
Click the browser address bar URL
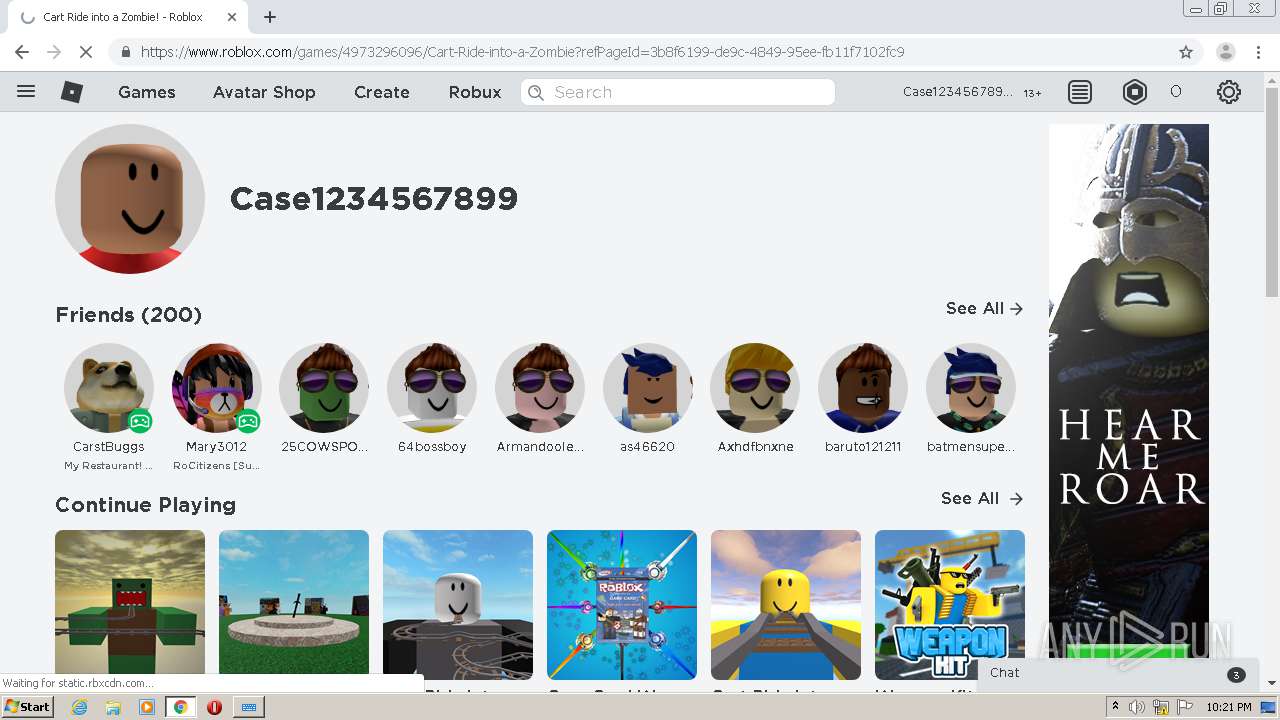click(x=522, y=52)
